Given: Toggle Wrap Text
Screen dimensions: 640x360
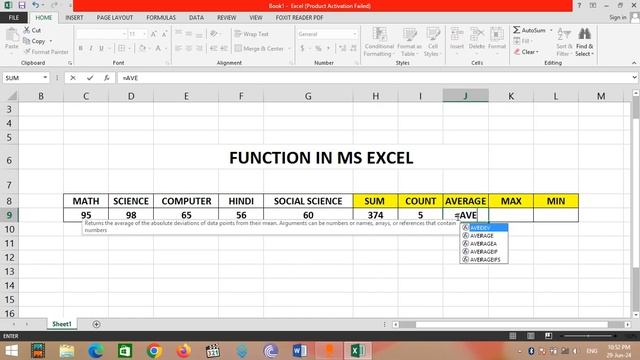Looking at the screenshot, I should [x=252, y=34].
